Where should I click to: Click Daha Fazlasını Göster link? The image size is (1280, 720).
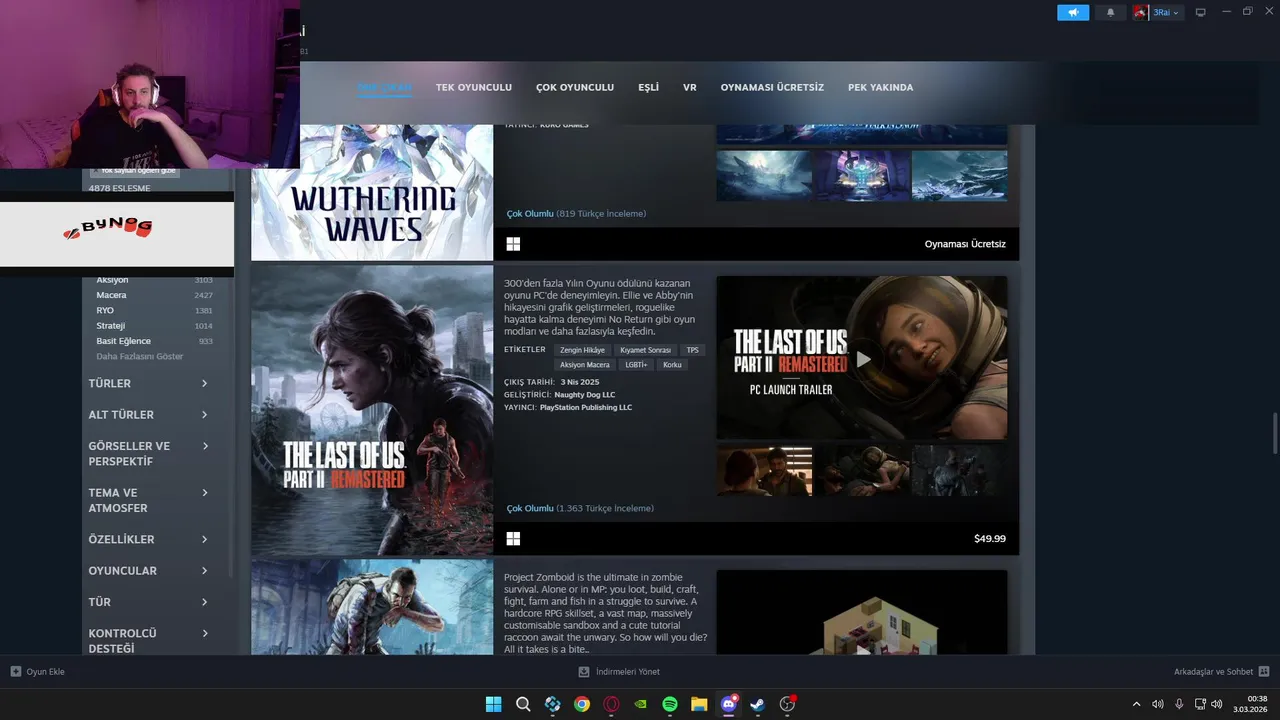pos(140,356)
